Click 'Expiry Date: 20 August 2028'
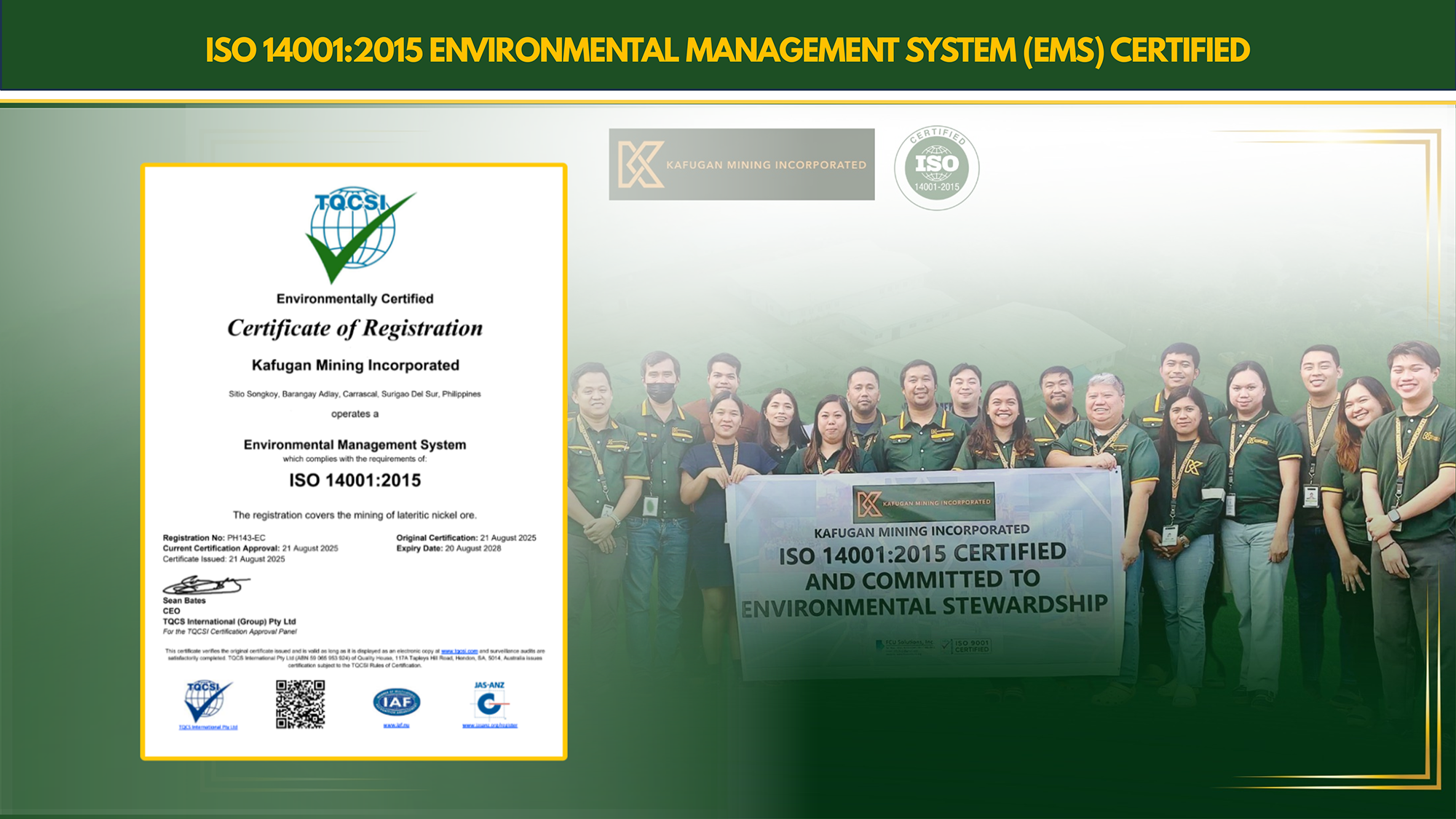Screen dimensions: 1456x819 (x=448, y=548)
